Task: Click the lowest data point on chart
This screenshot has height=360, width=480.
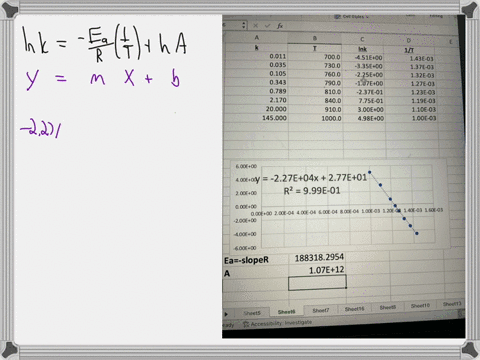Action: pyautogui.click(x=417, y=233)
